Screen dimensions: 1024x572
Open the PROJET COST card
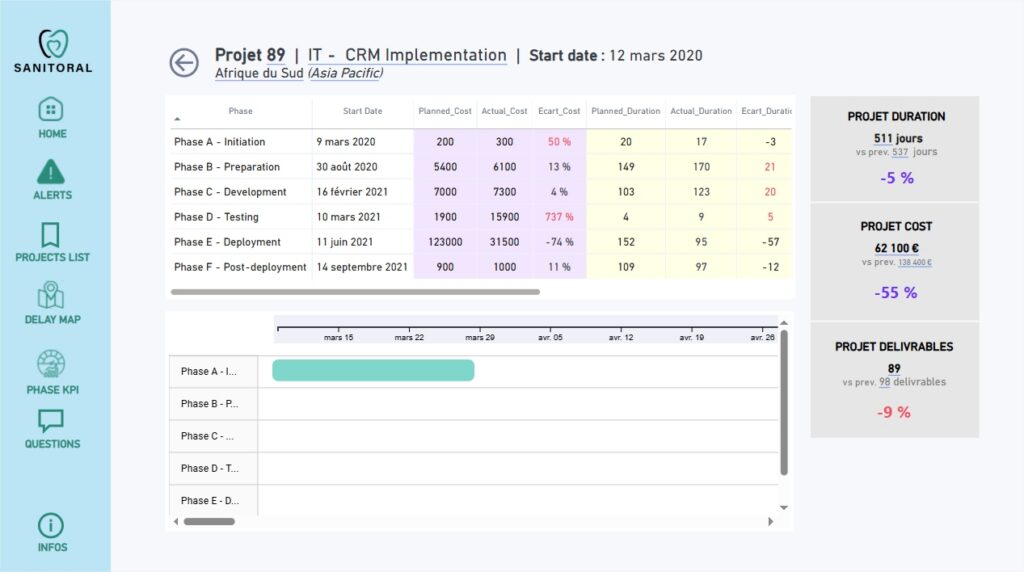895,262
